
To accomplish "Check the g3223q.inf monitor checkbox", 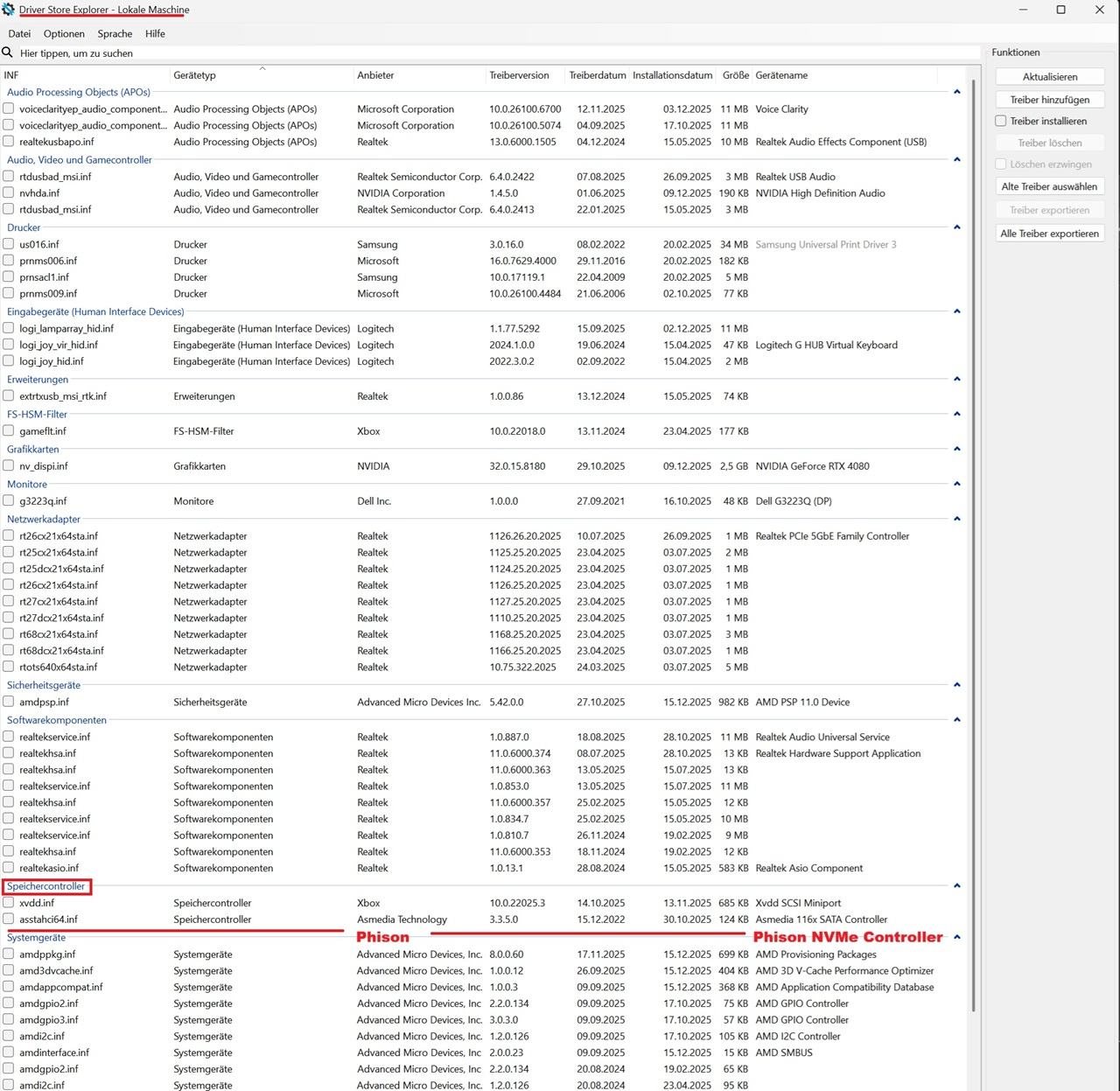I will tap(8, 501).
